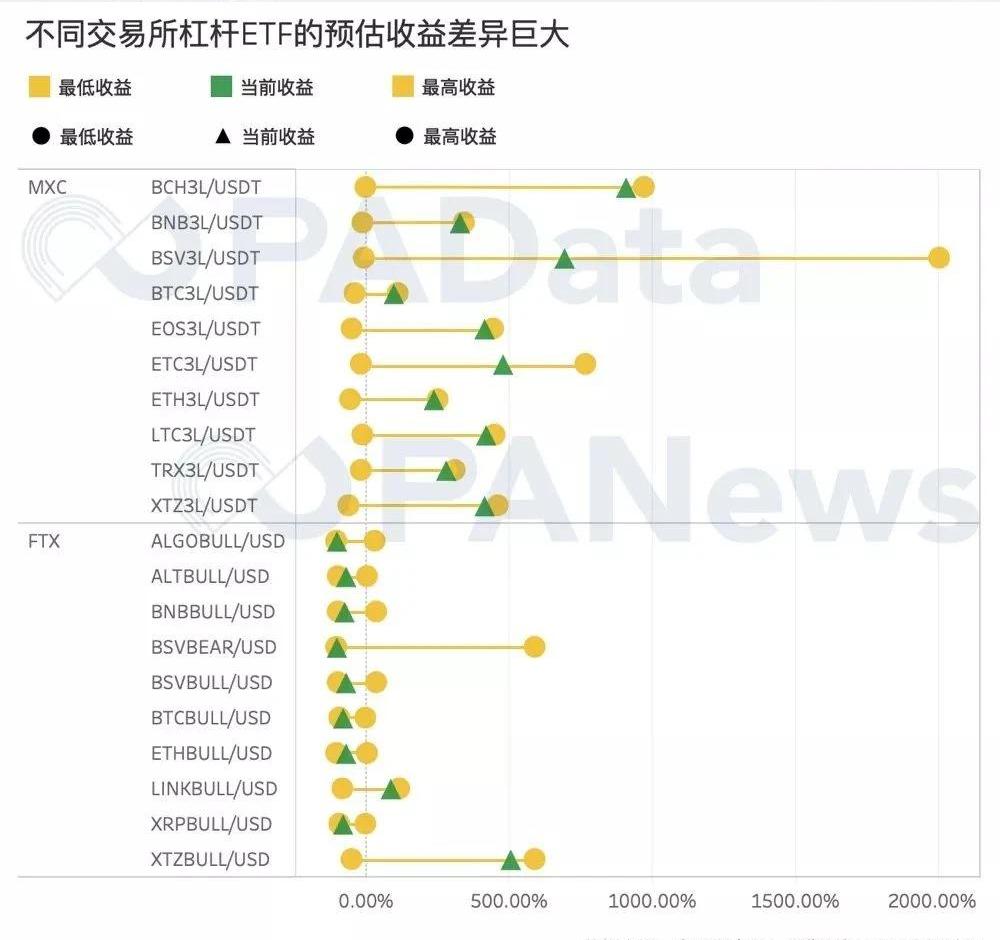
Task: Click the 1000.00% axis tick label
Action: [x=652, y=901]
